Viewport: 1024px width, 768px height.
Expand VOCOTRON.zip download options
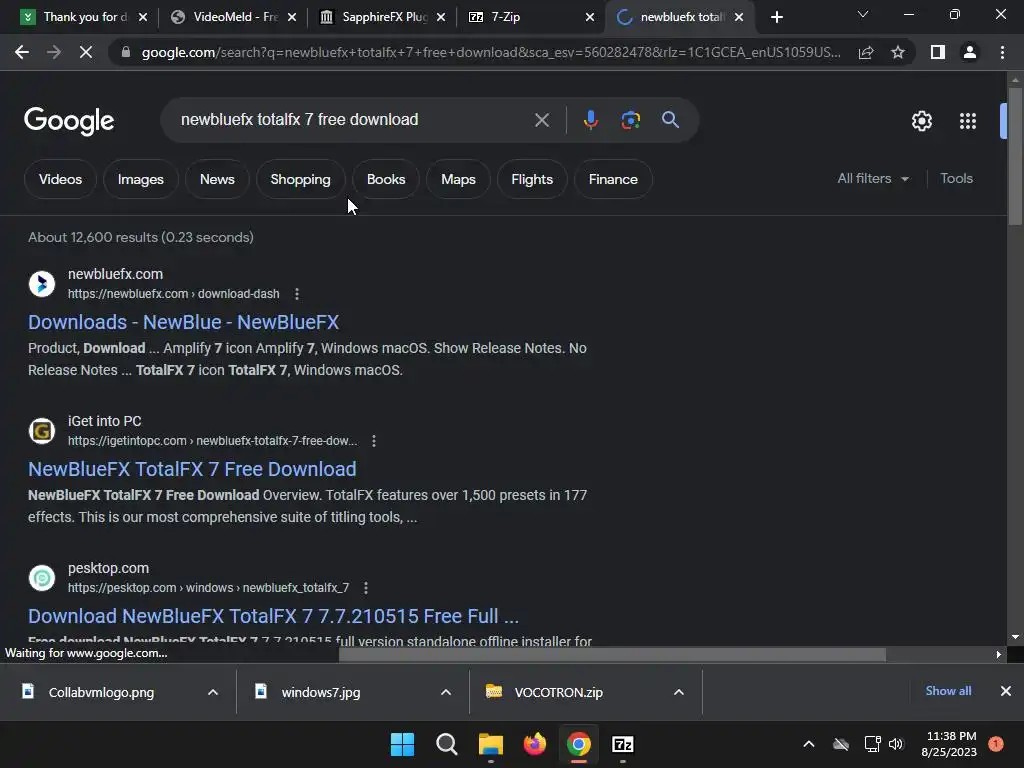click(679, 692)
